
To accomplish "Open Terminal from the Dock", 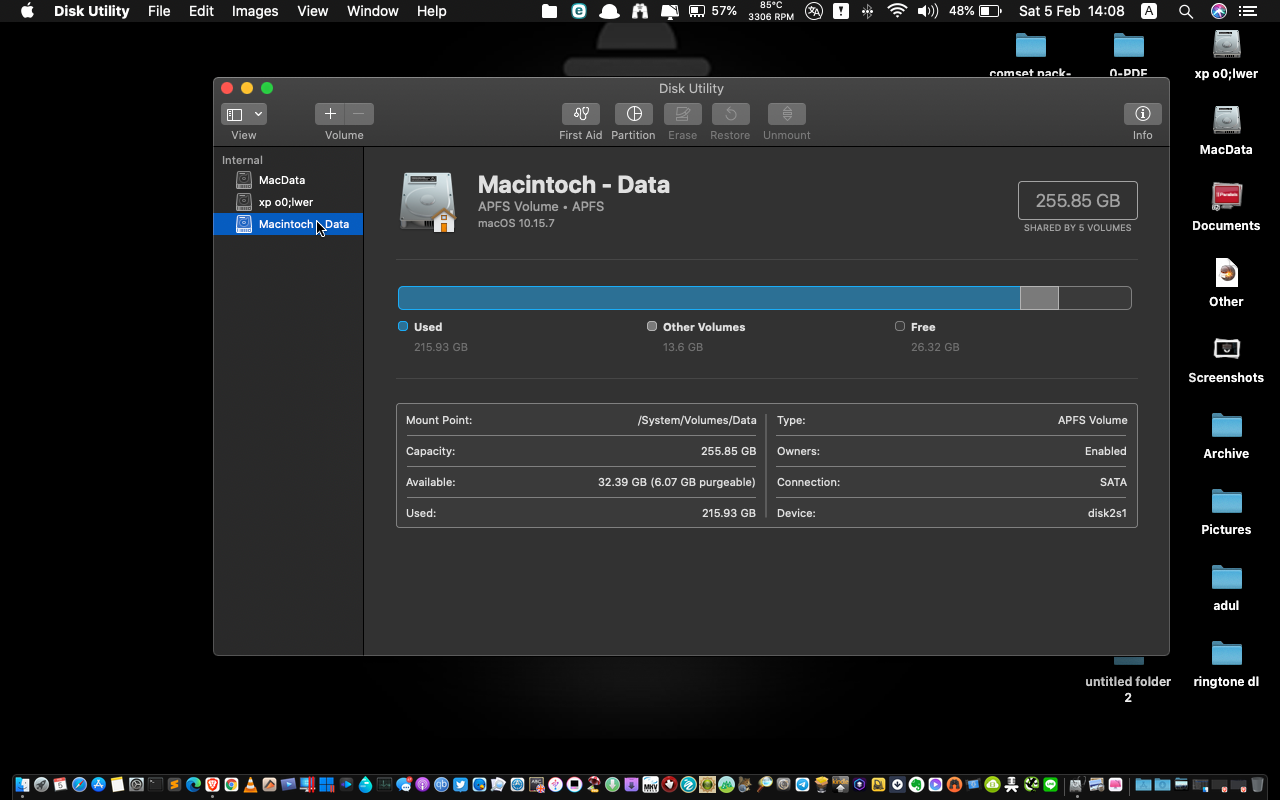I will (155, 785).
